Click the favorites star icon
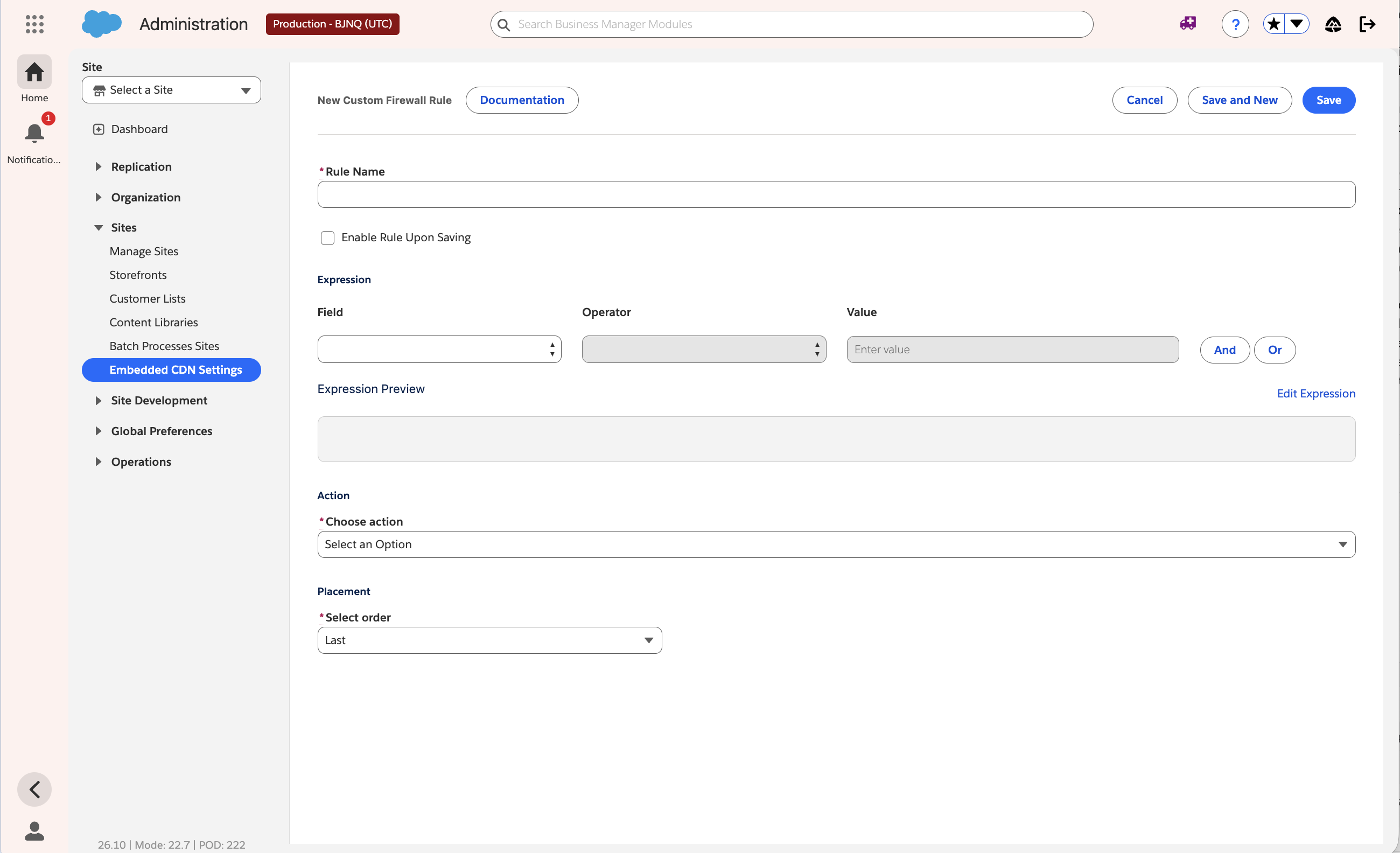The width and height of the screenshot is (1400, 853). point(1274,24)
